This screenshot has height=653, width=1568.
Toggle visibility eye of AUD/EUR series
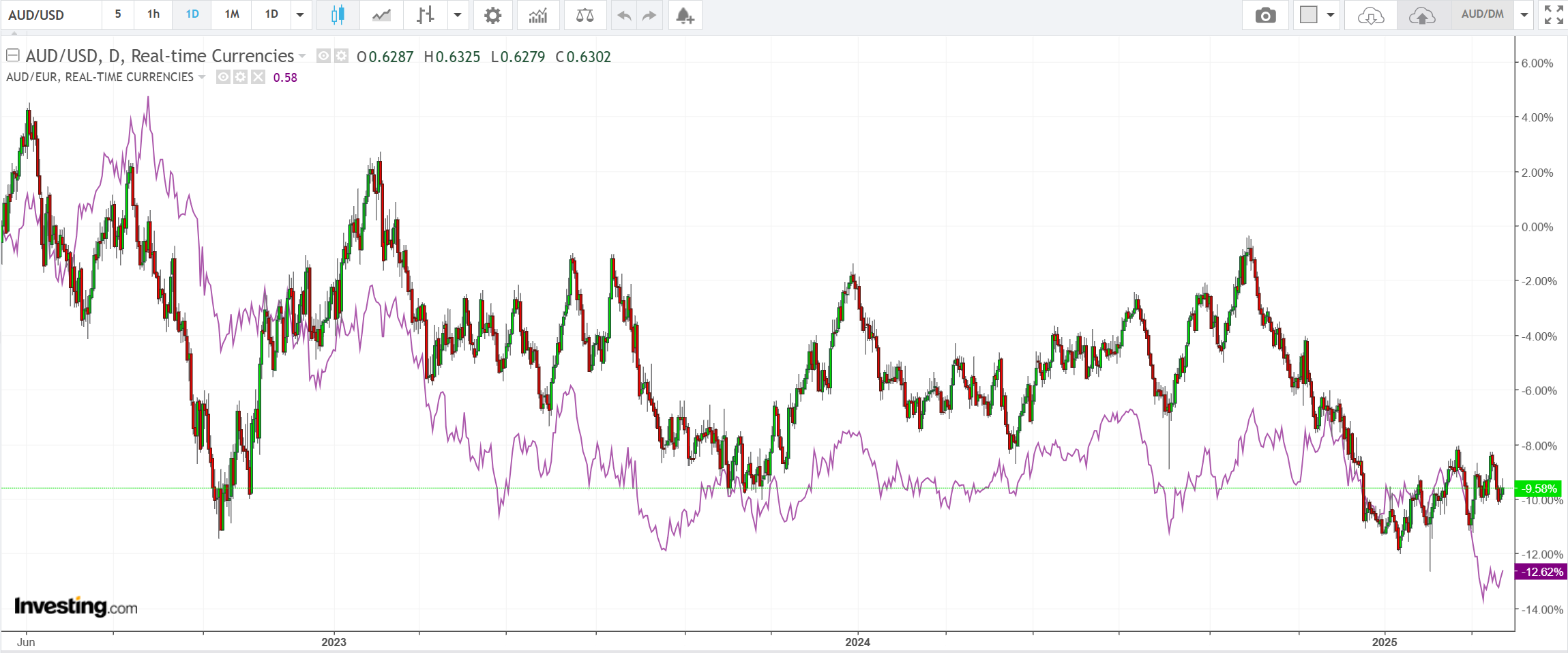point(223,77)
